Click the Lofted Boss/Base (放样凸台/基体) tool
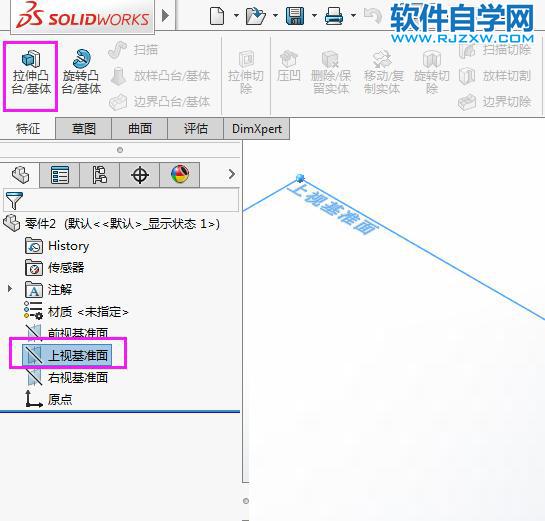545x521 pixels. 160,76
